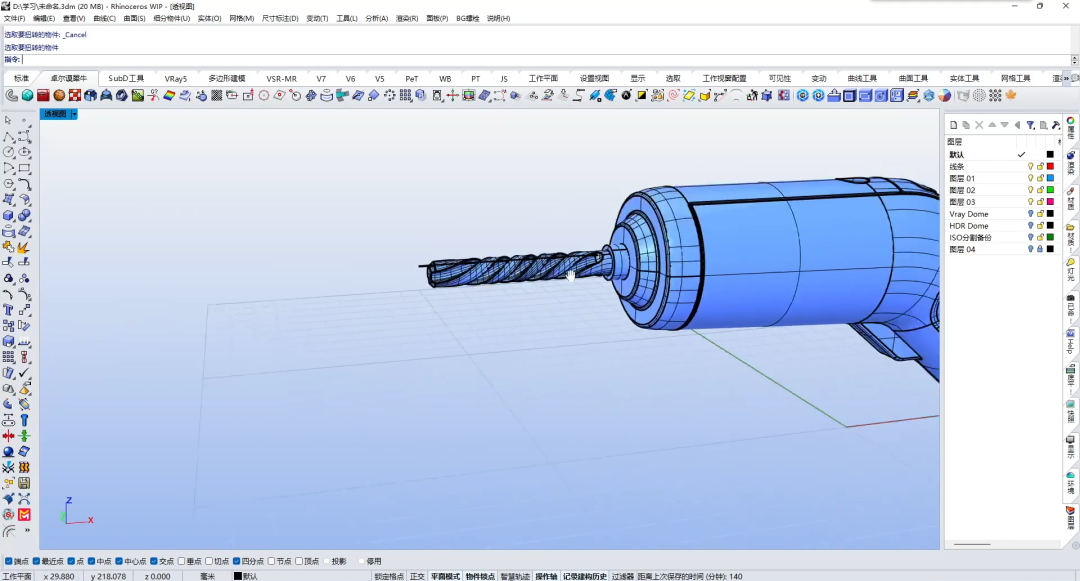
Task: Select the polyline tool in left sidebar
Action: [x=8, y=136]
